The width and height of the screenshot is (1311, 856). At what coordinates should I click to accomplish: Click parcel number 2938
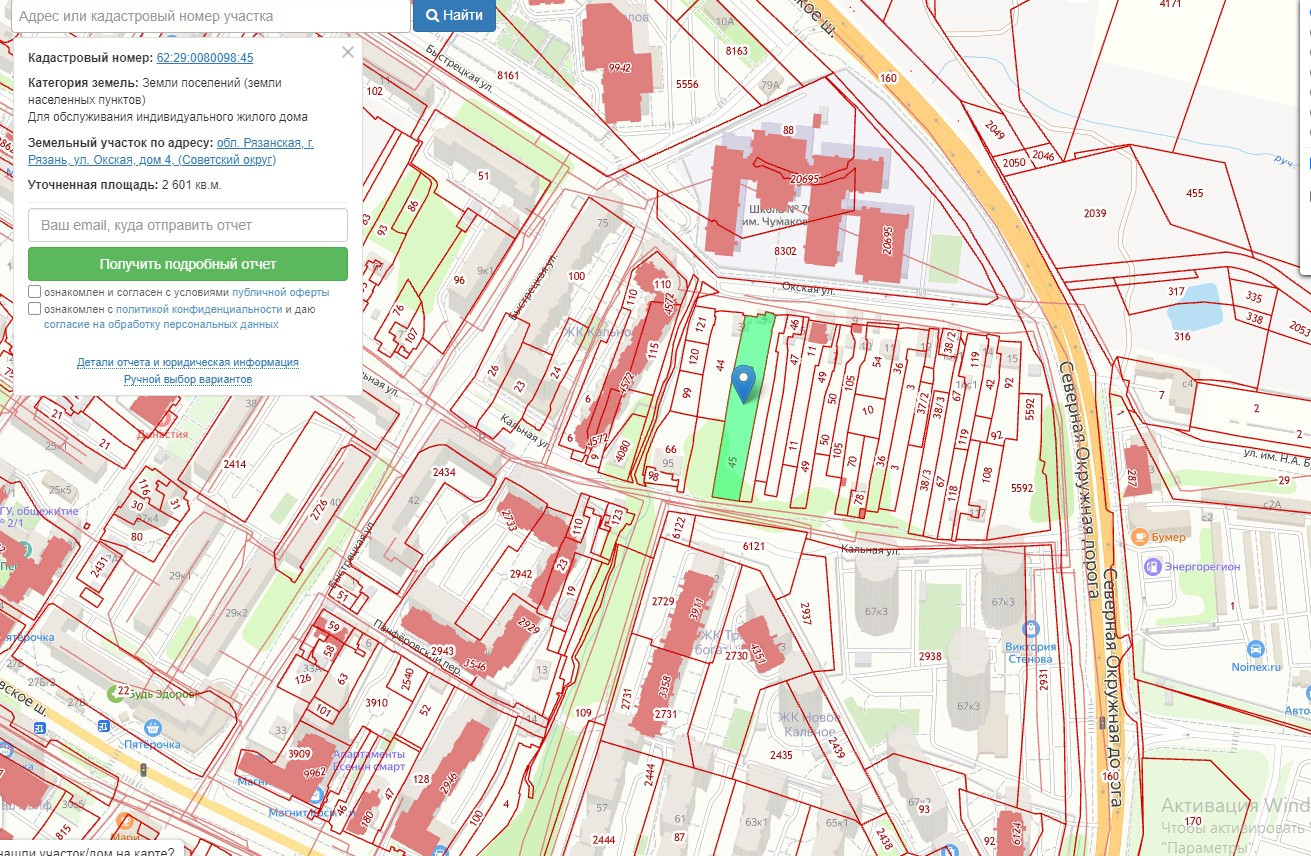click(x=930, y=656)
